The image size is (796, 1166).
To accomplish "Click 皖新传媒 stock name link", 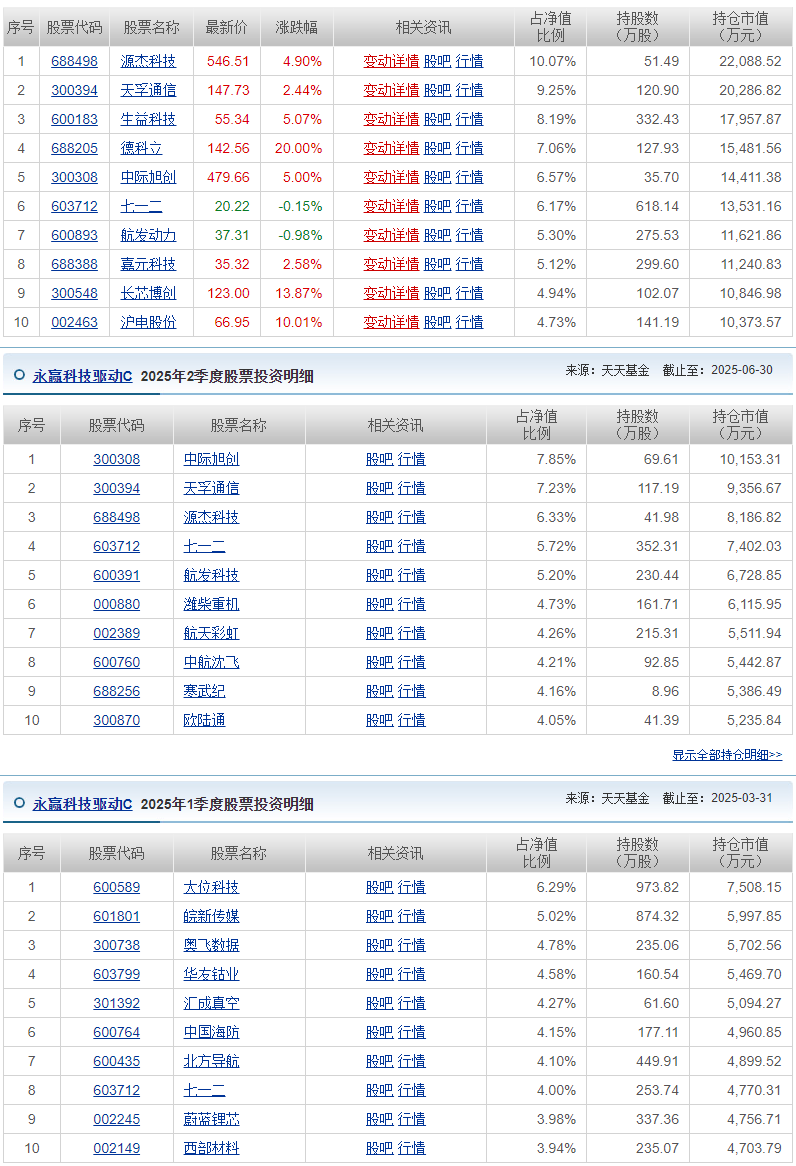I will pyautogui.click(x=211, y=916).
